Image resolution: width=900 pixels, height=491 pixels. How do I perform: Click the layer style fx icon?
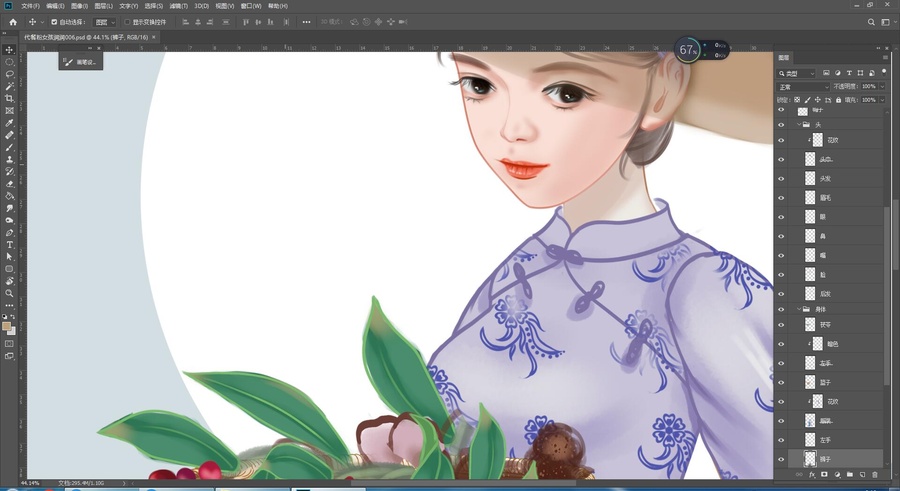tap(812, 474)
